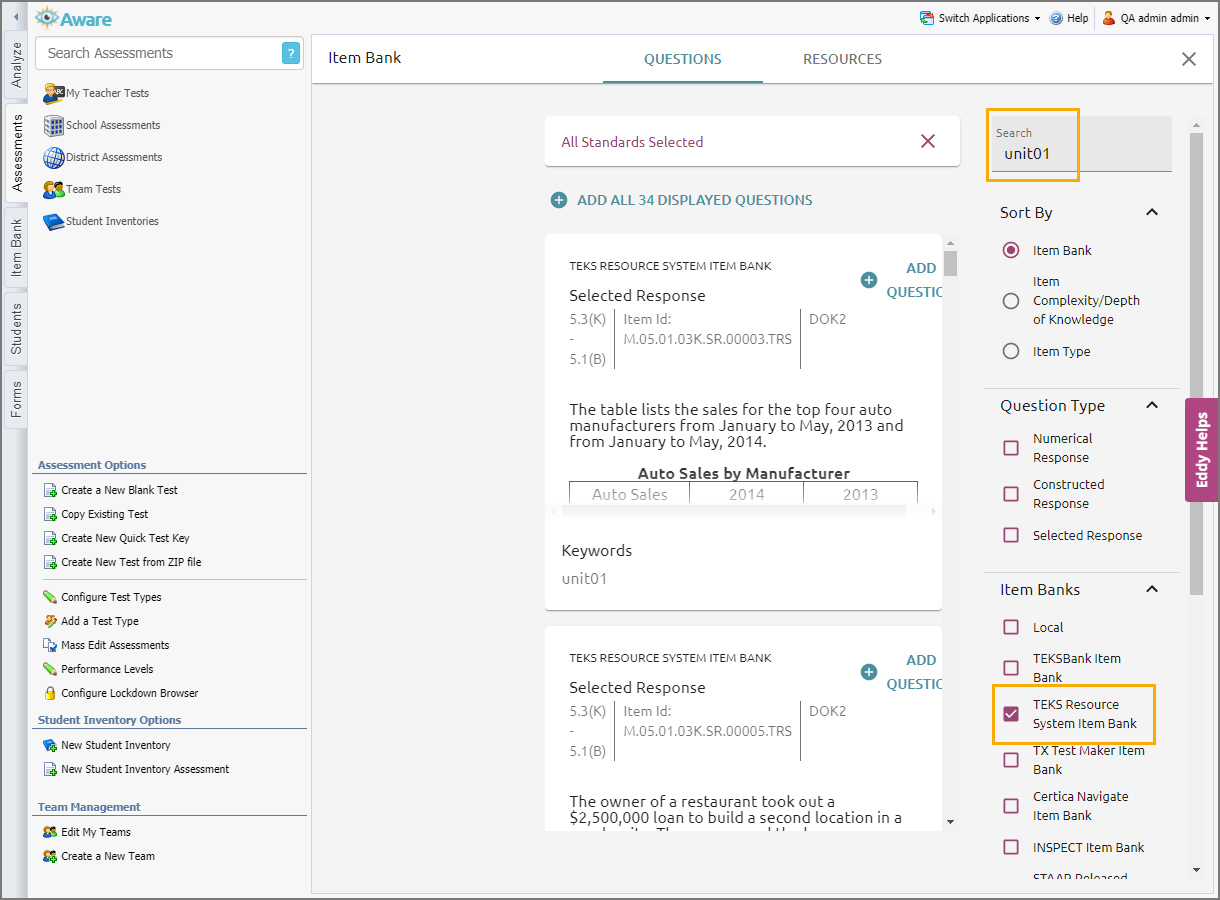Add question M.05.01.03K.SR.00003.TRS
The image size is (1220, 900).
tap(902, 280)
